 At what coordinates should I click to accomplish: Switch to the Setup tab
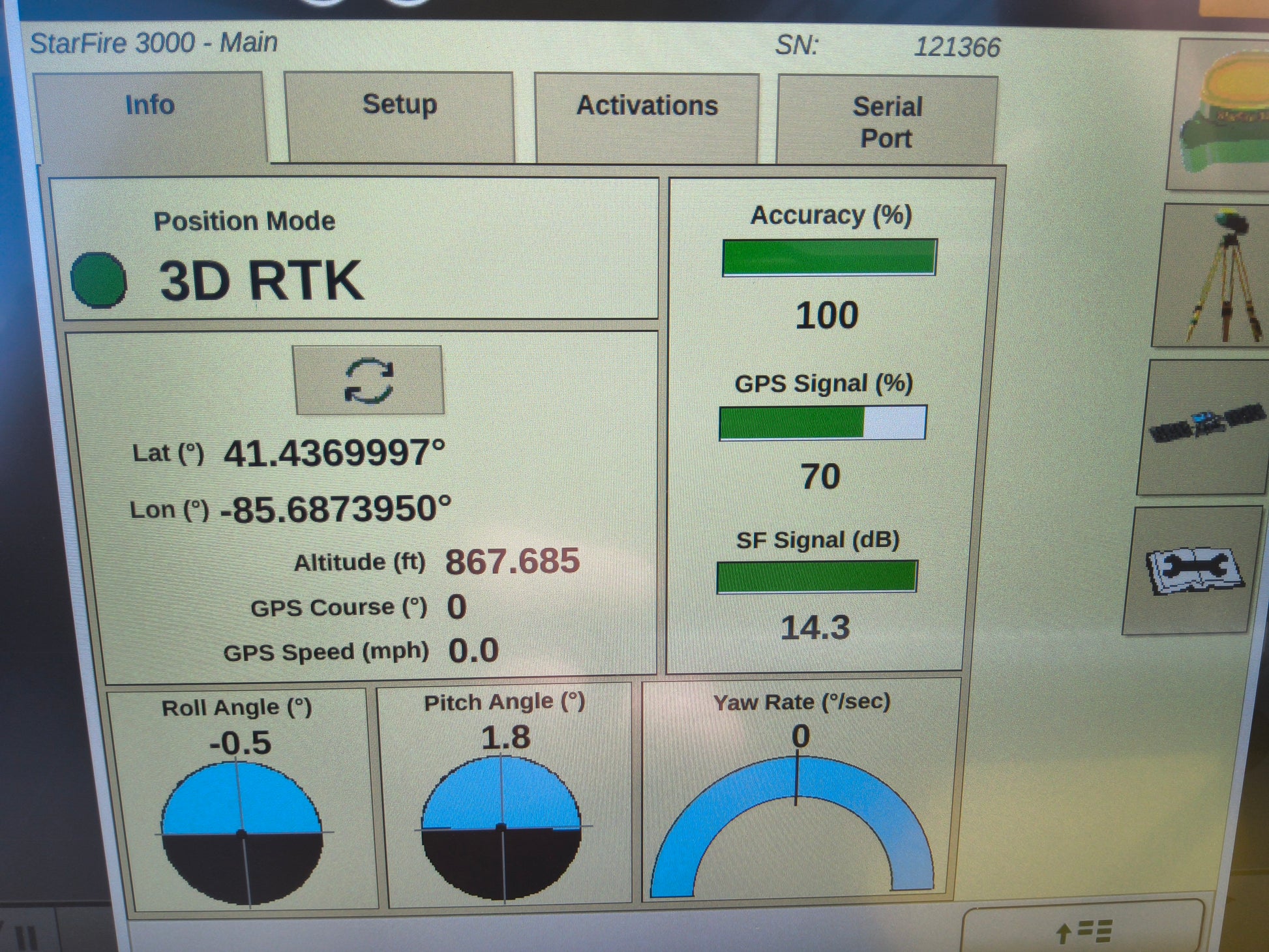click(x=399, y=117)
